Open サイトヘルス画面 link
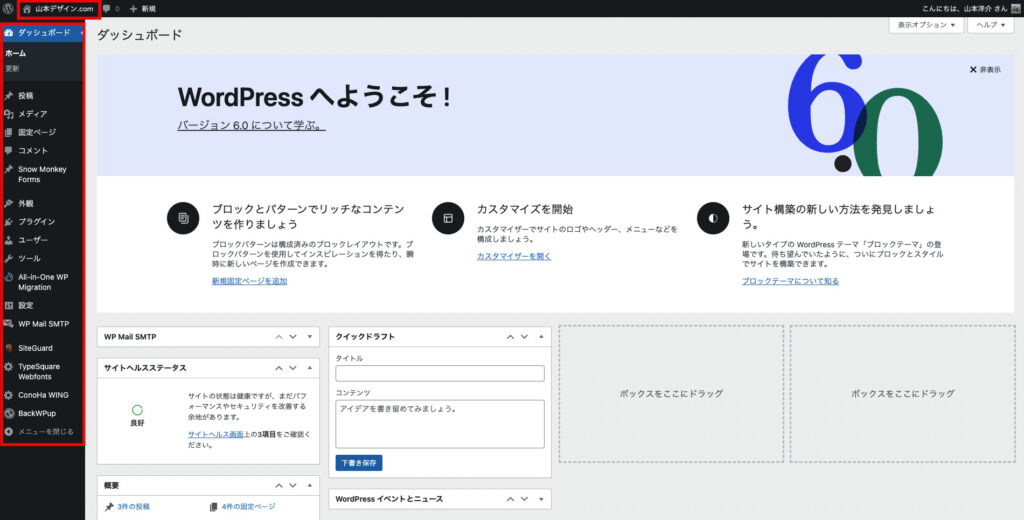 (x=216, y=434)
